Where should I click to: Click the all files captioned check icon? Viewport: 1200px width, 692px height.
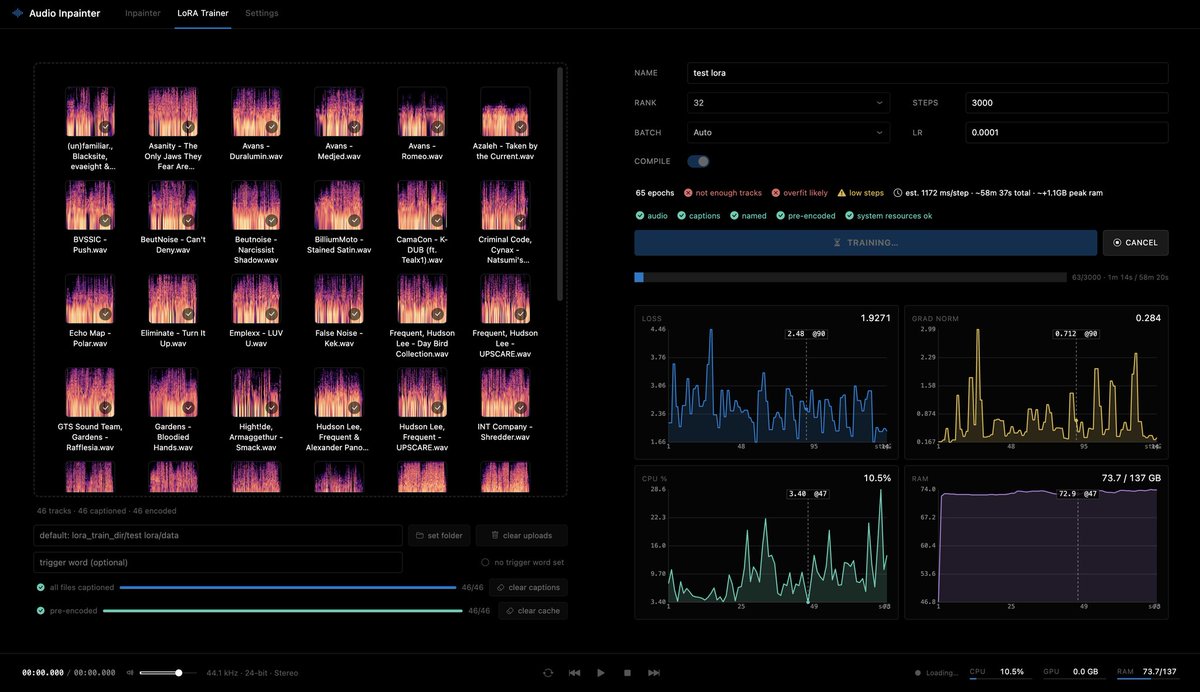pyautogui.click(x=41, y=588)
